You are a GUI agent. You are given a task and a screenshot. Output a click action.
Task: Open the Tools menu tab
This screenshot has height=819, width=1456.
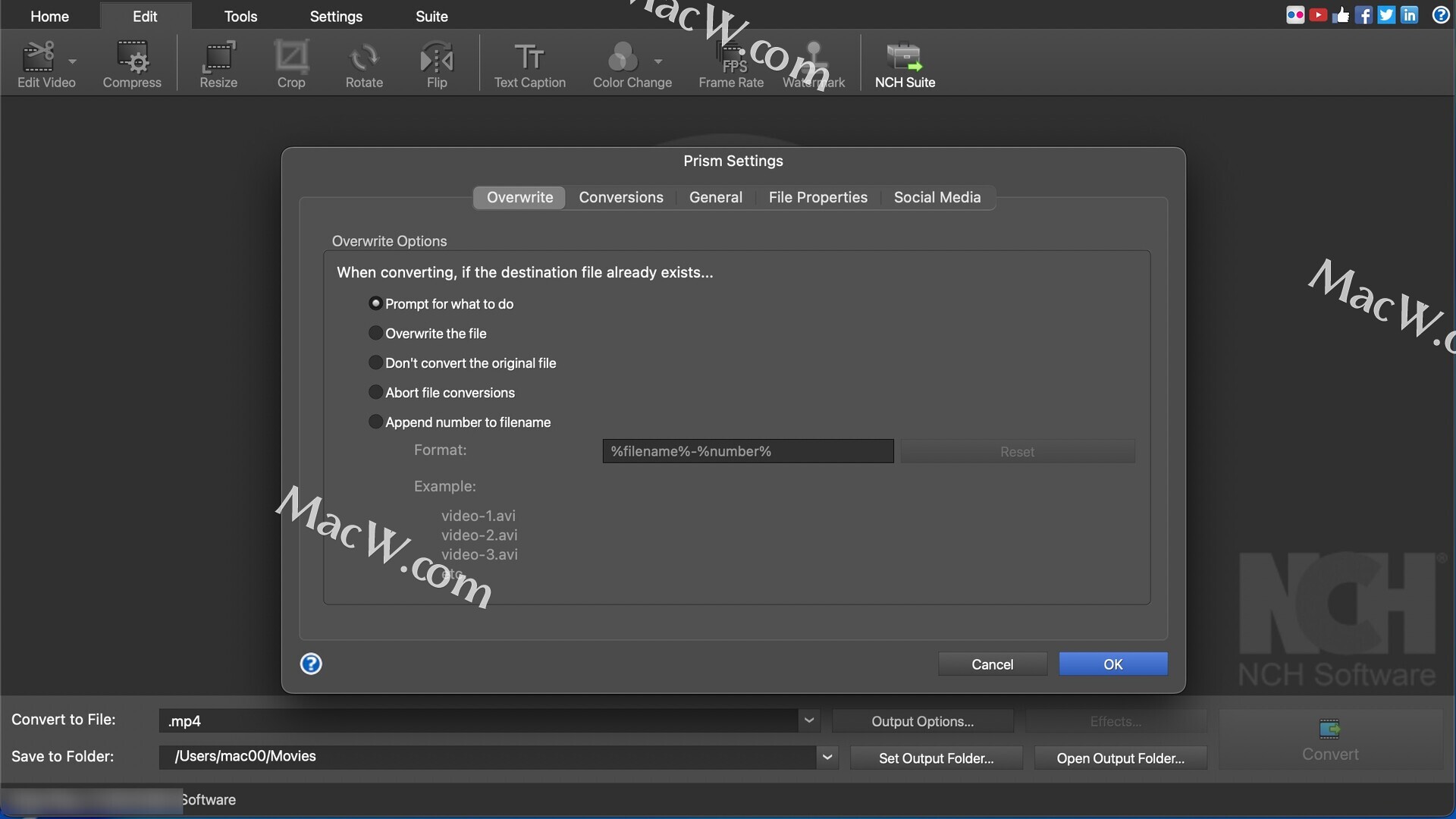pyautogui.click(x=240, y=16)
